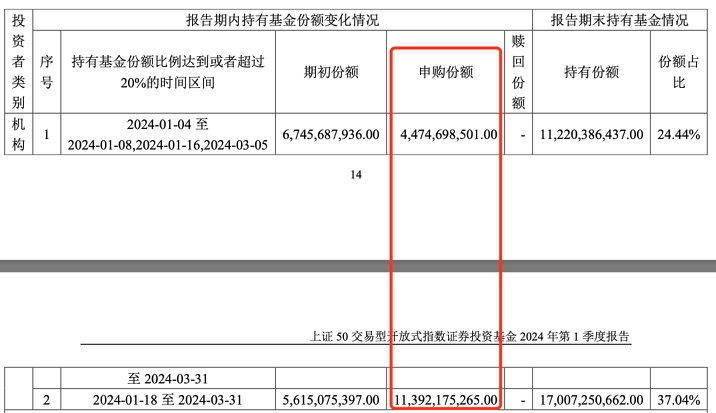Select value 17,007,250,662.00
716x413 pixels.
(x=591, y=400)
